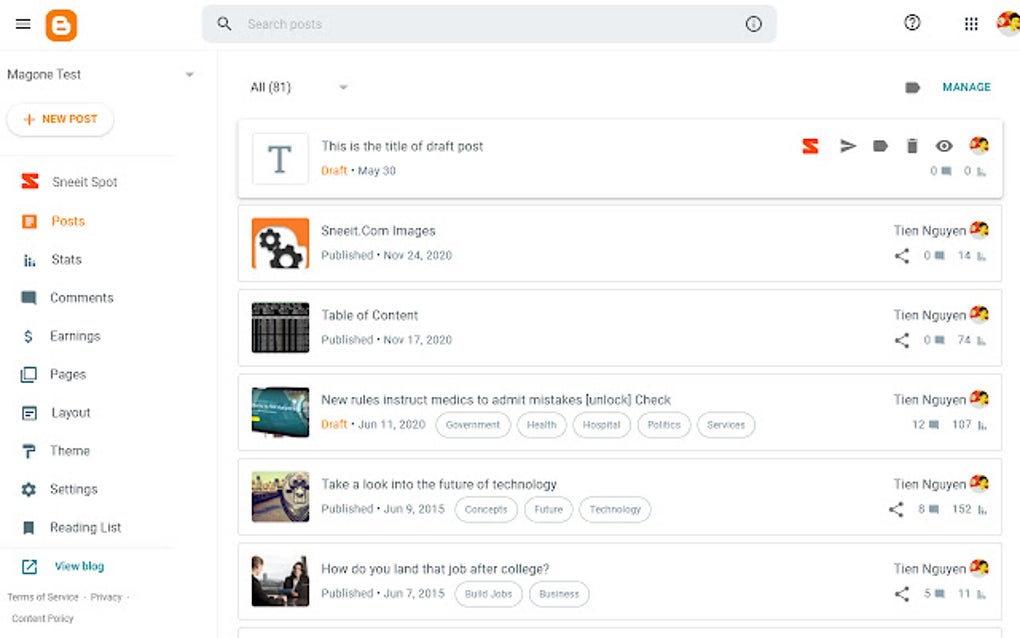This screenshot has height=638, width=1020.
Task: Click the MANAGE labels link
Action: click(x=966, y=87)
